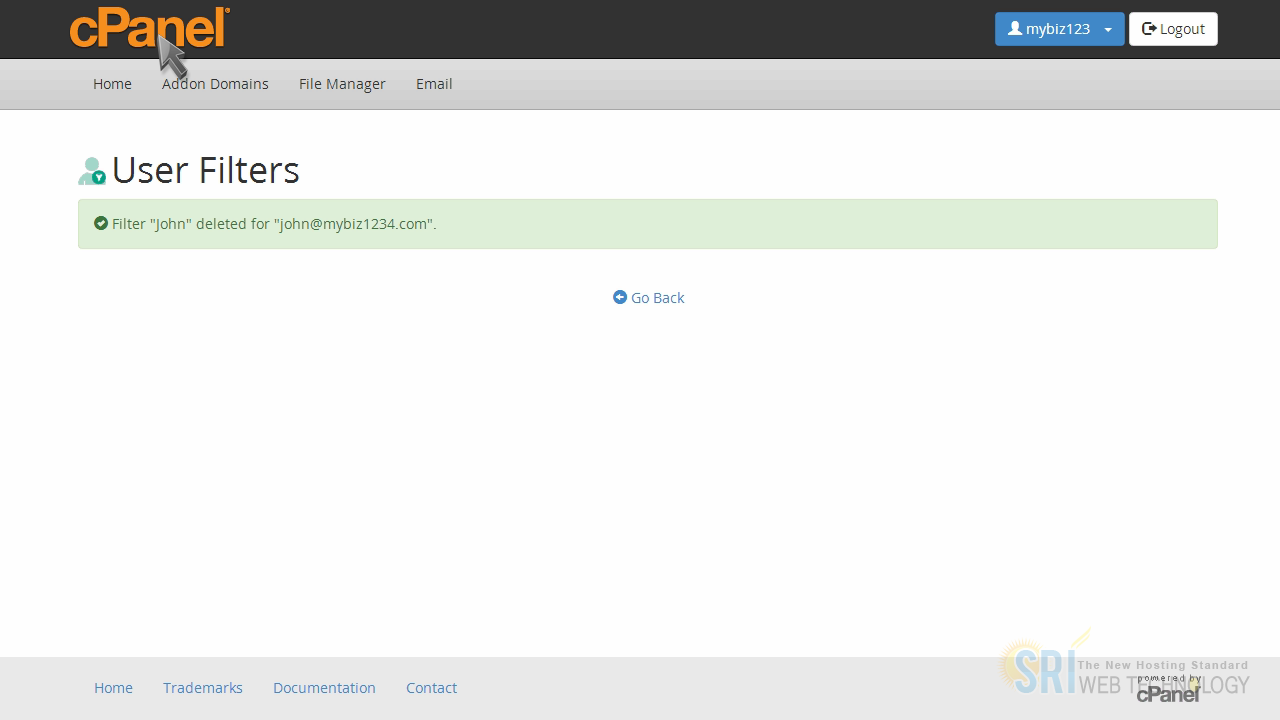Open the mybiz123 user dropdown
The width and height of the screenshot is (1280, 720).
[1059, 29]
